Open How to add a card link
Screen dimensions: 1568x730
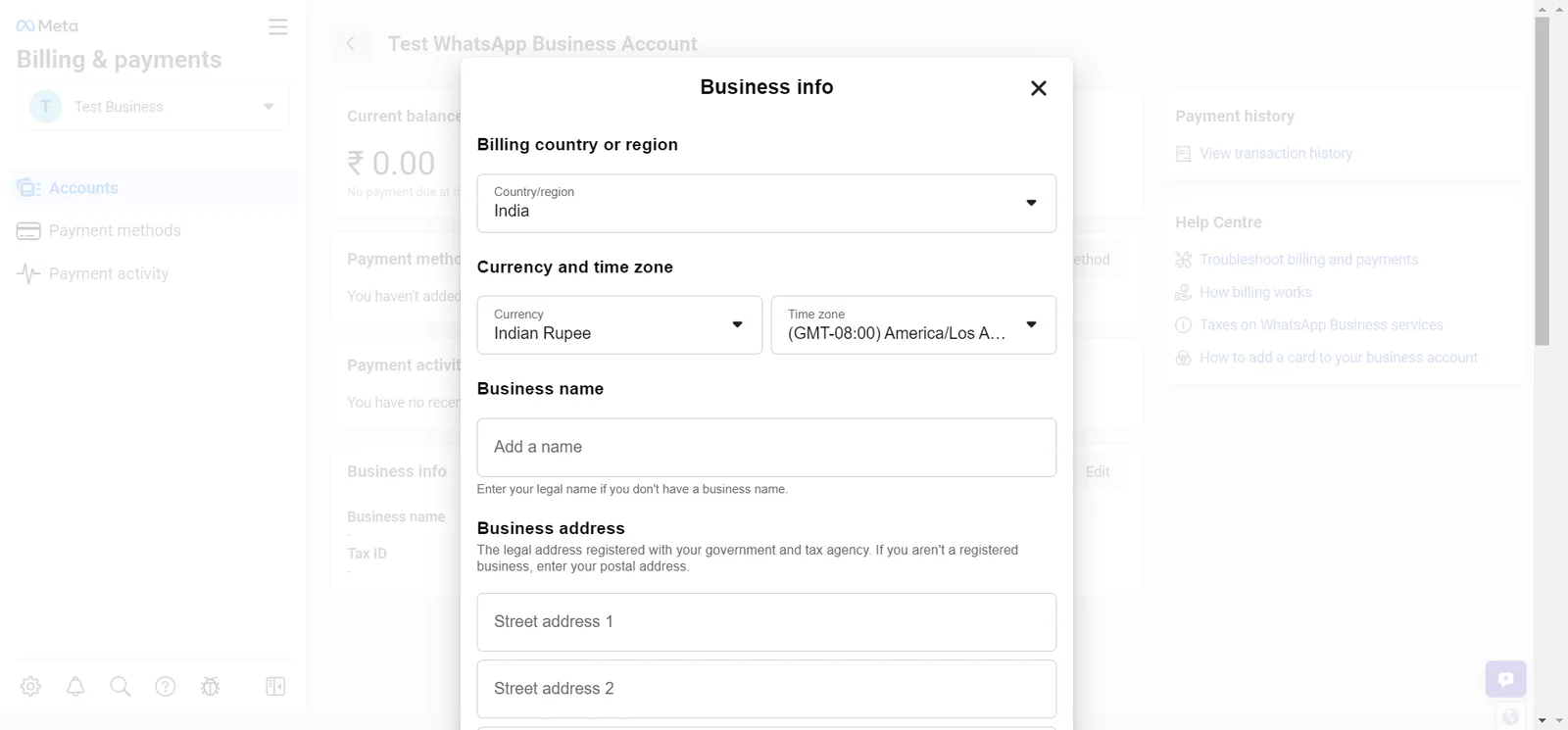(x=1339, y=358)
